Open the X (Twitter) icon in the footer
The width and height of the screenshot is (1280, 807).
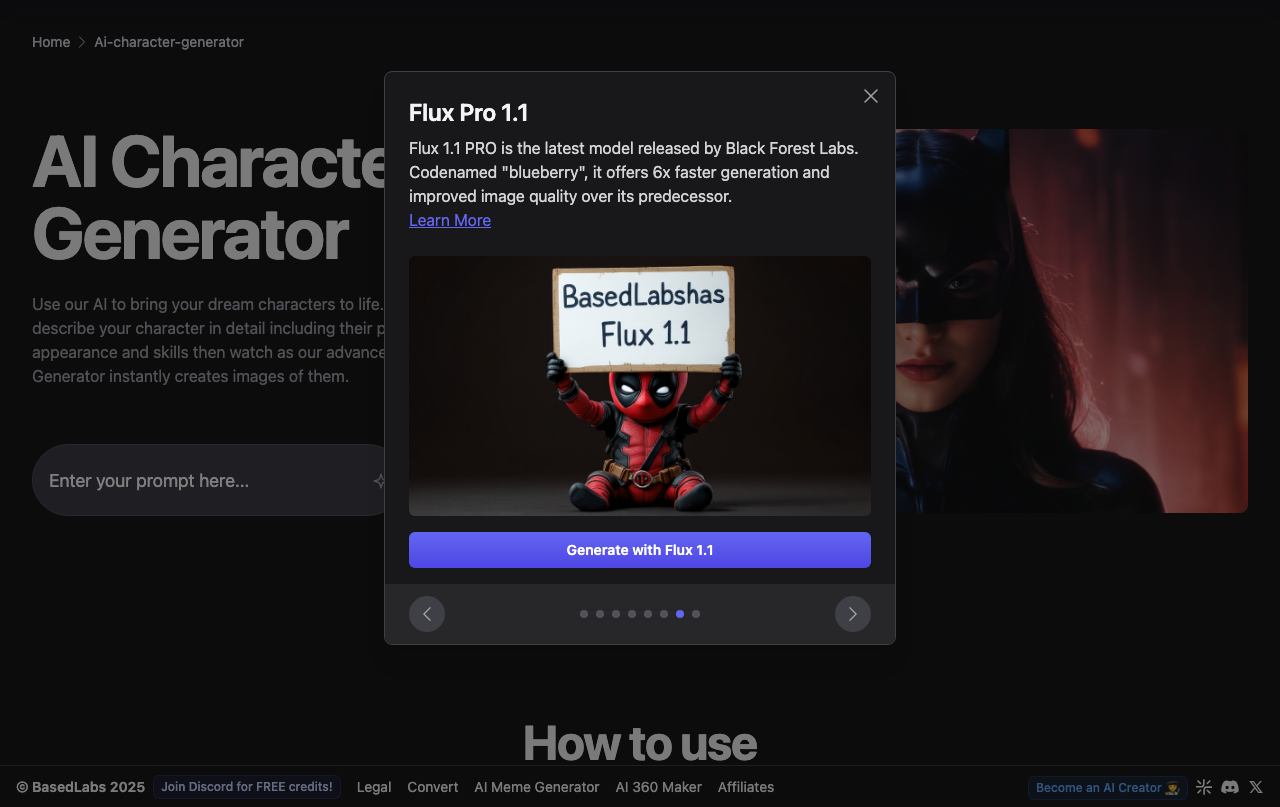pyautogui.click(x=1256, y=787)
